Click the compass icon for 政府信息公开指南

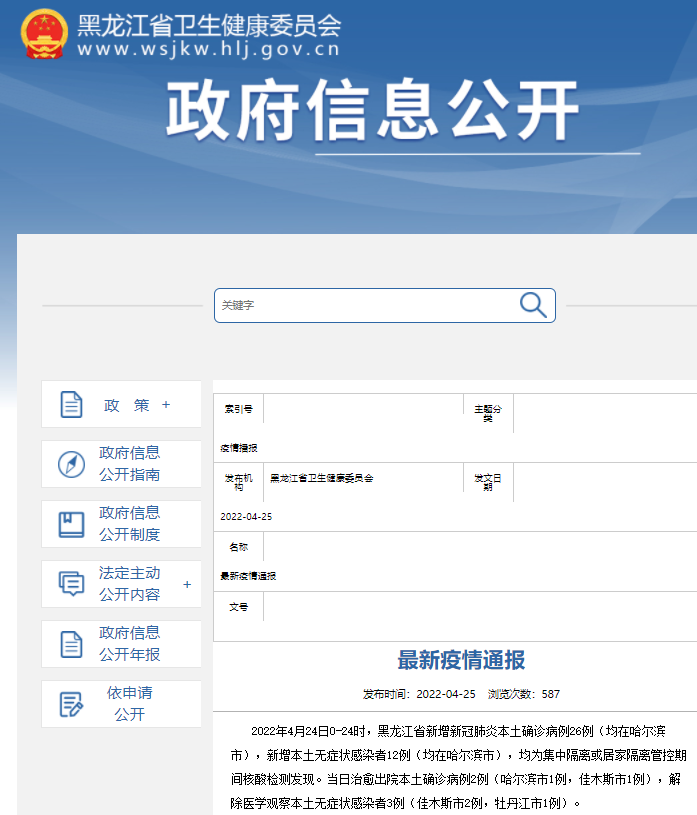[x=71, y=464]
